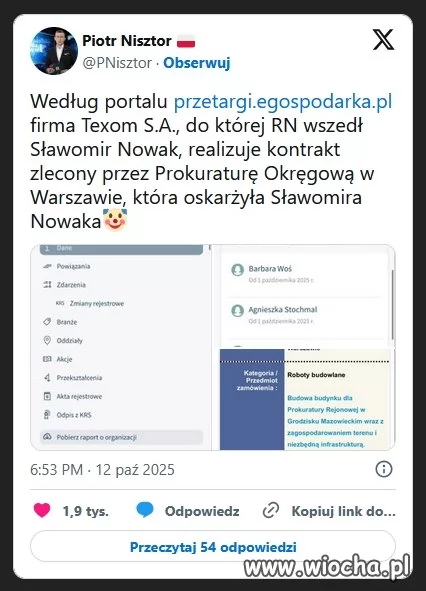The image size is (426, 591).
Task: Click the Obserwuj follow link
Action: (x=196, y=63)
